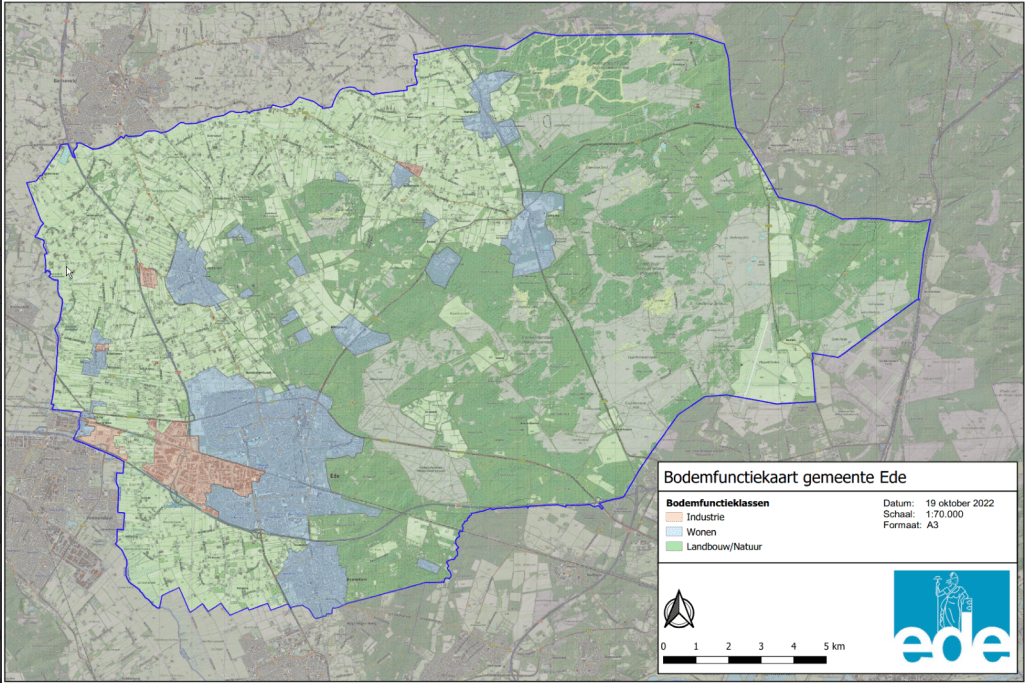
Task: Click the Wonen legend color swatch
Action: click(x=675, y=532)
